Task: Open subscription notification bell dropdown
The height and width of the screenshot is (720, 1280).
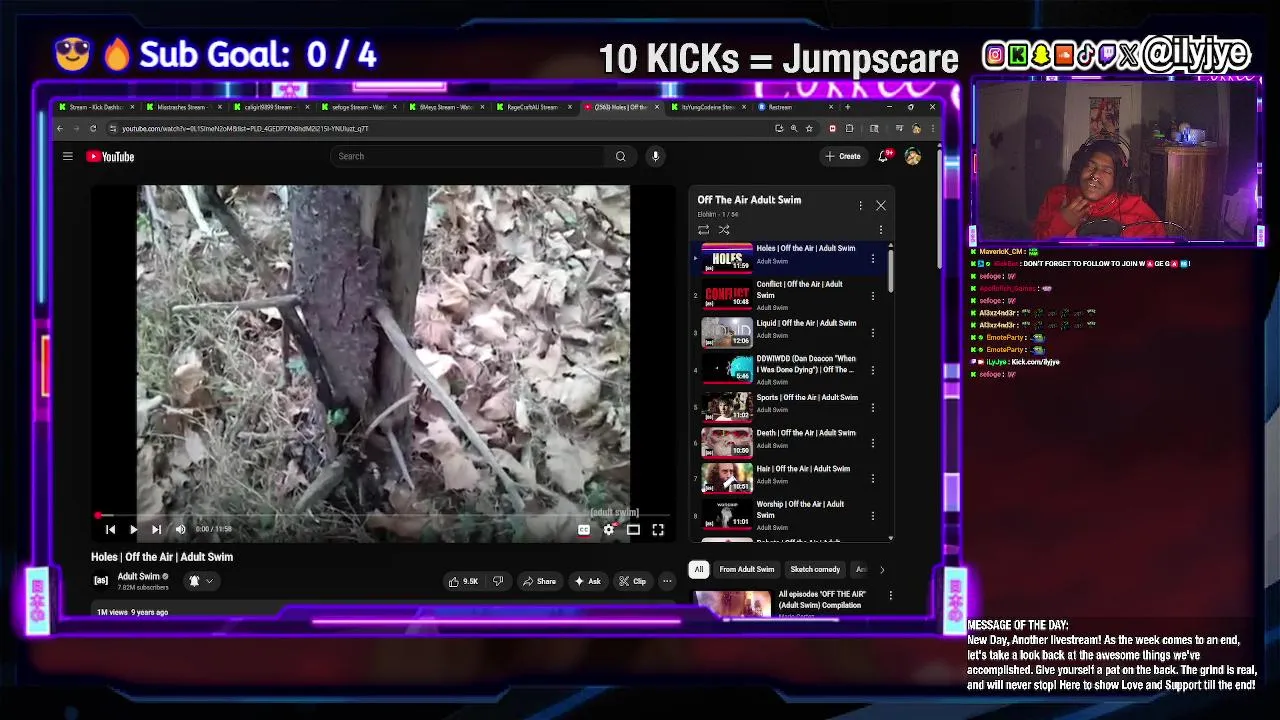Action: pos(201,581)
